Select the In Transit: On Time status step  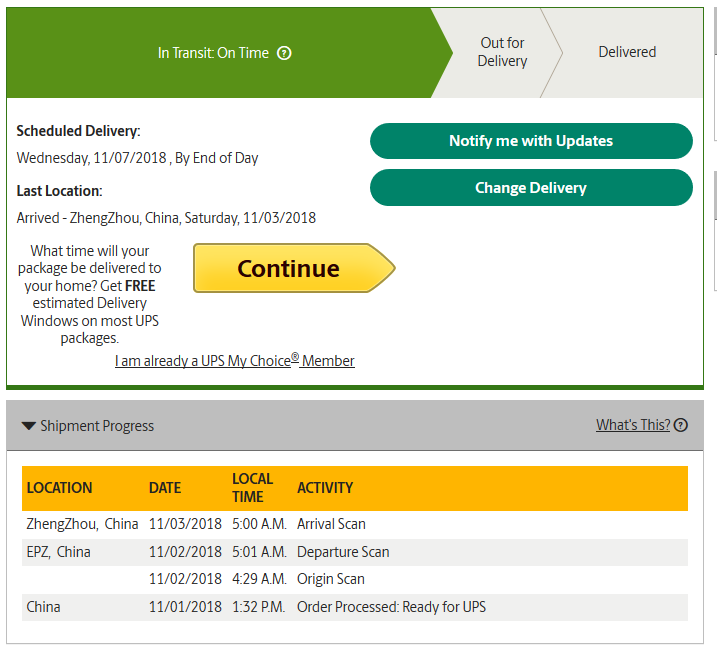pyautogui.click(x=224, y=53)
